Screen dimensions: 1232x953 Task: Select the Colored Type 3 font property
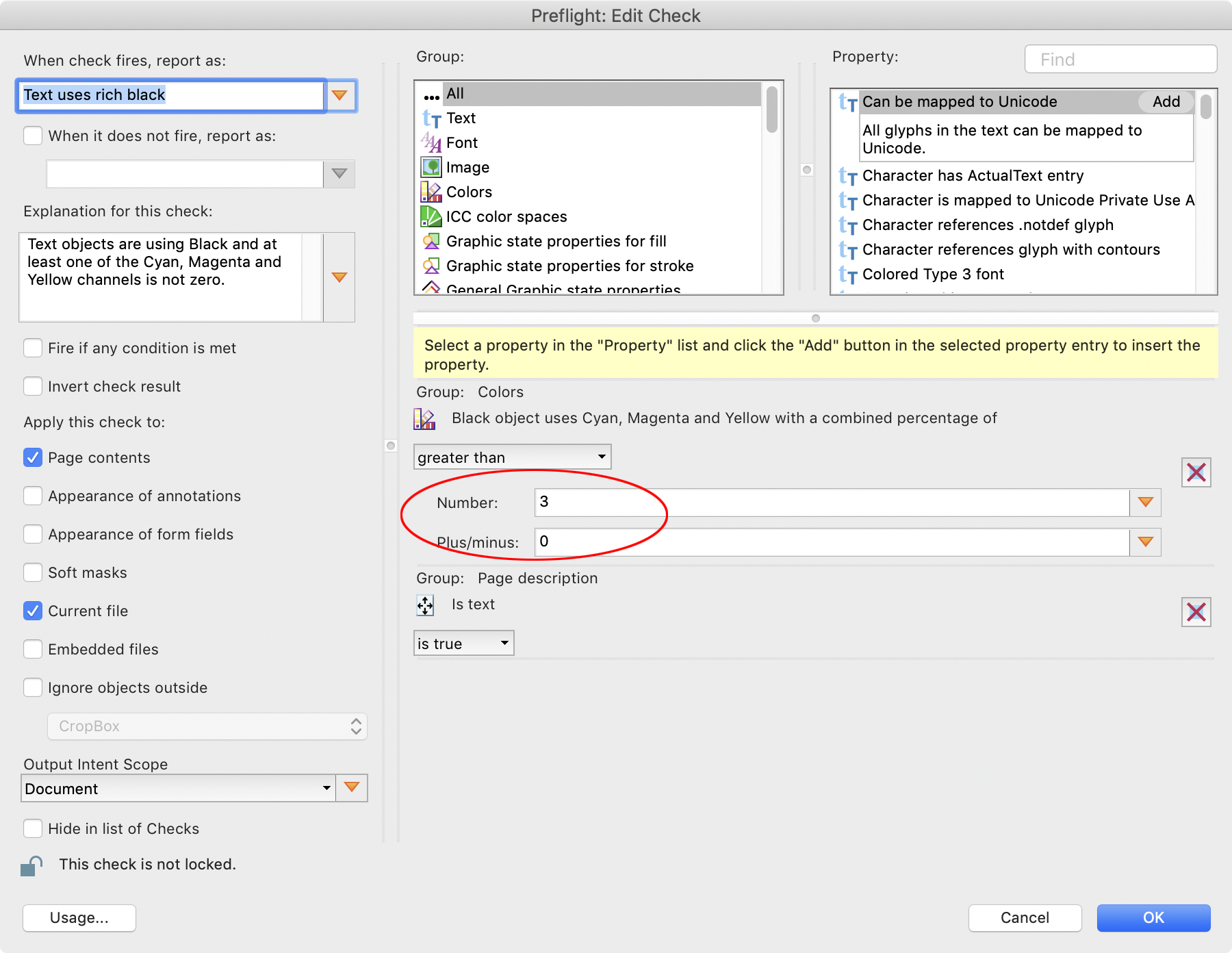(x=934, y=274)
